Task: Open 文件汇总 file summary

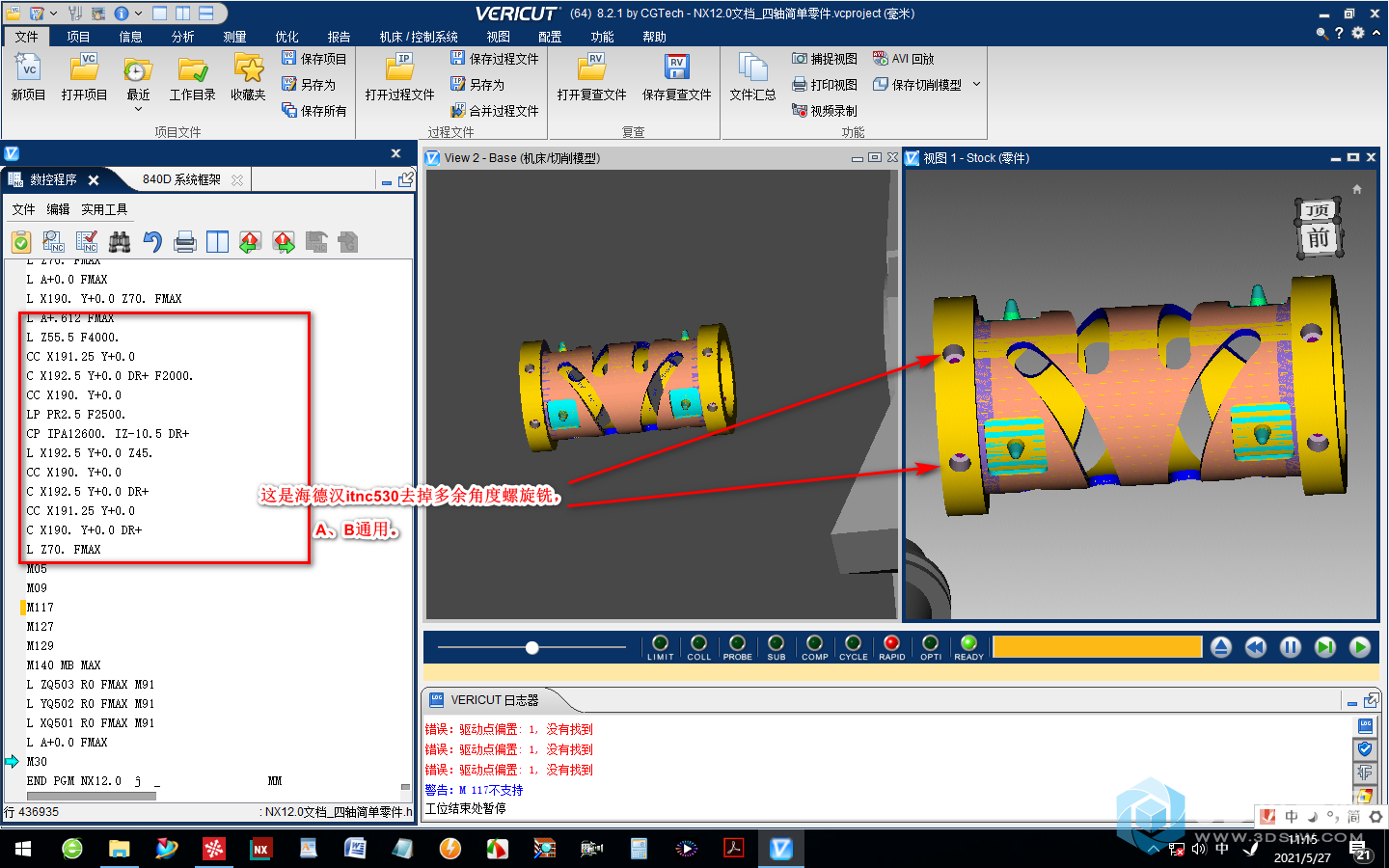Action: [x=752, y=77]
